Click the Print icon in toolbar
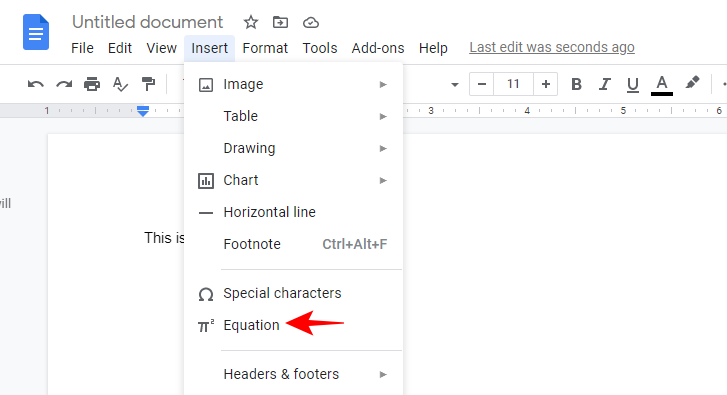Screen dimensions: 727x395 click(x=92, y=84)
